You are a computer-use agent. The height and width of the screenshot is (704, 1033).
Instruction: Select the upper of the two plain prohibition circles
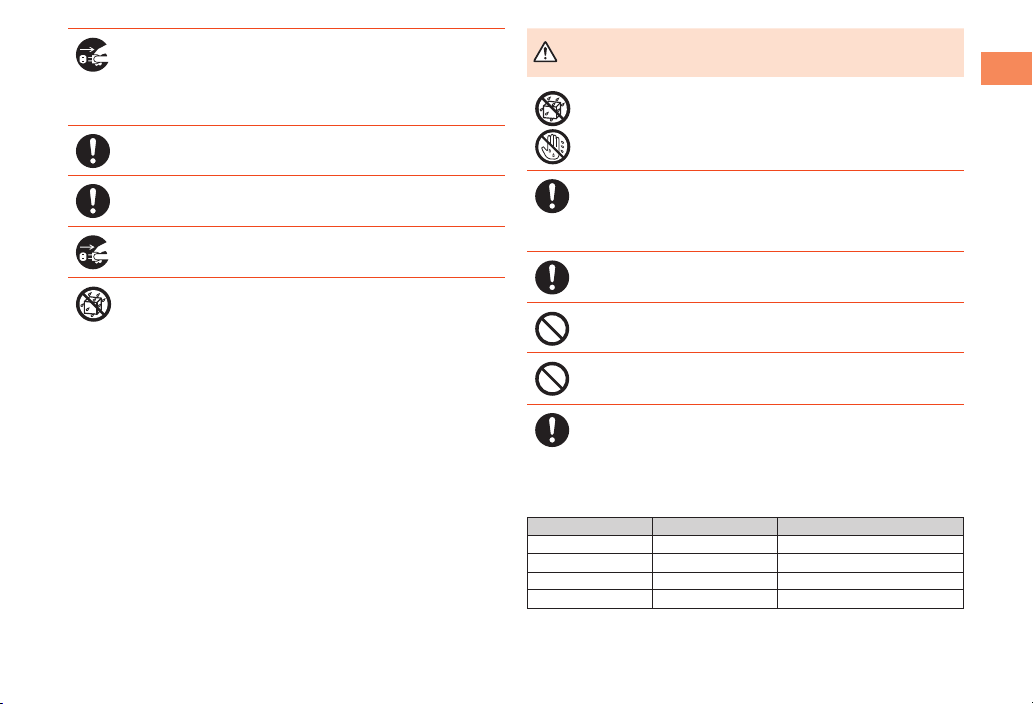click(x=552, y=329)
